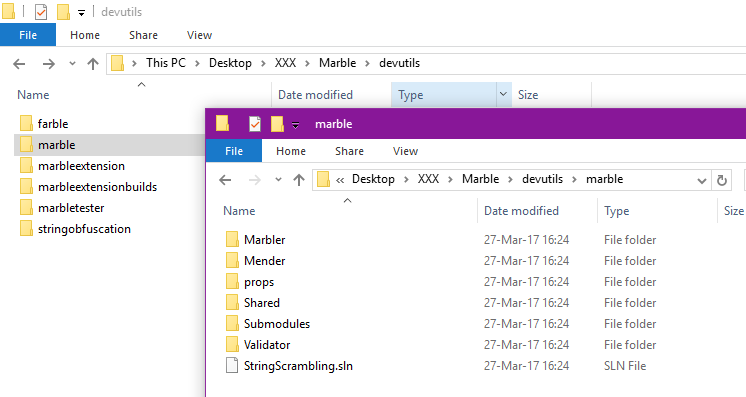The width and height of the screenshot is (746, 397).
Task: Open the Type column filter dropdown in devutils window
Action: point(503,94)
